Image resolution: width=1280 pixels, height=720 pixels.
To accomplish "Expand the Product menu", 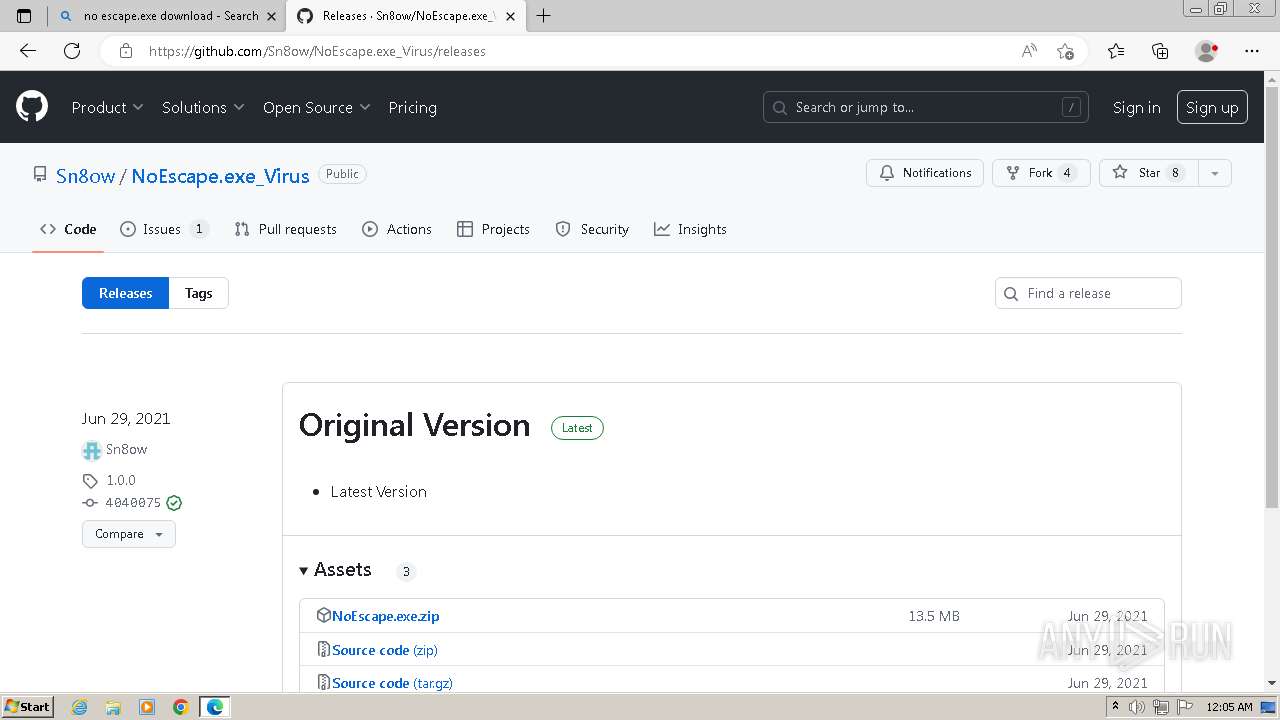I will (x=107, y=107).
